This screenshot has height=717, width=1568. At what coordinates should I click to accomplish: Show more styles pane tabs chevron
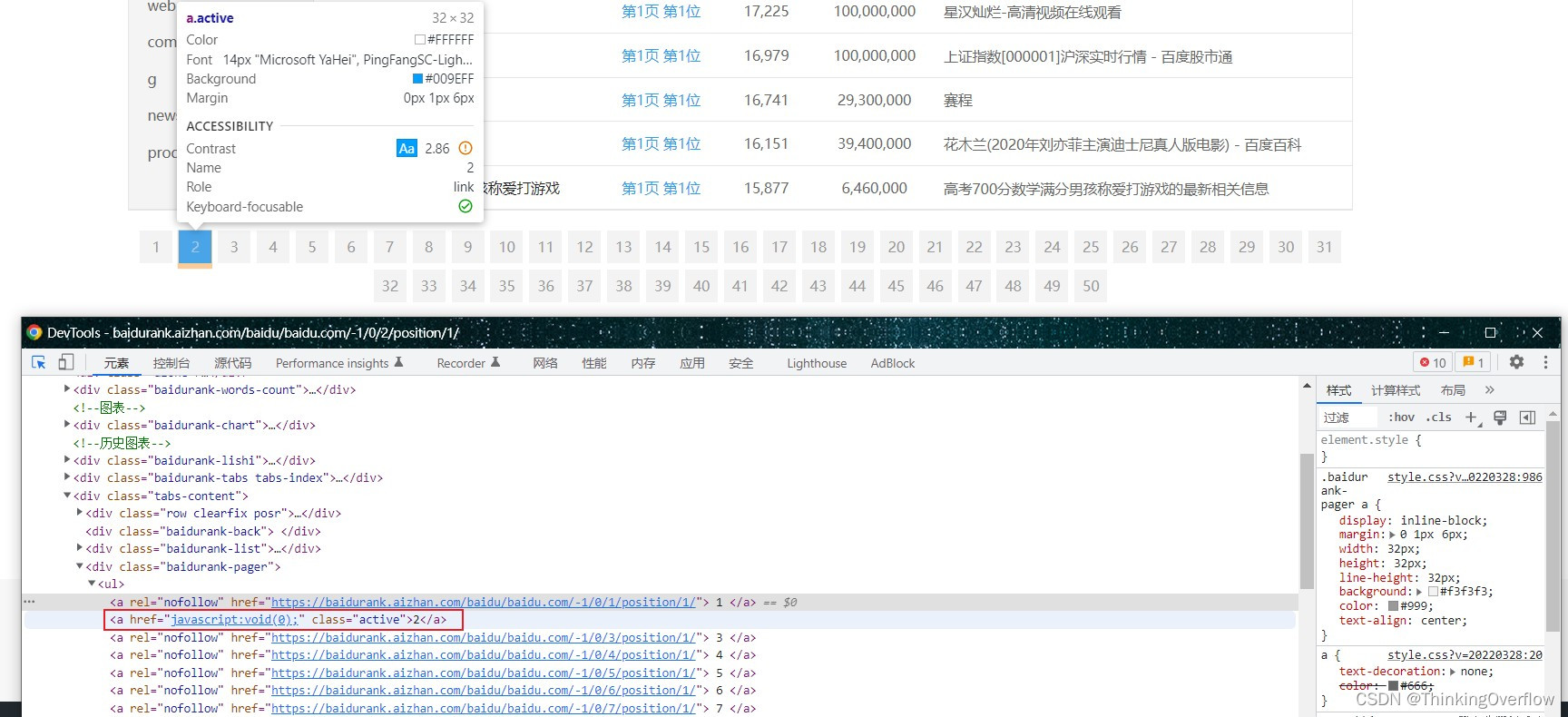pyautogui.click(x=1489, y=390)
